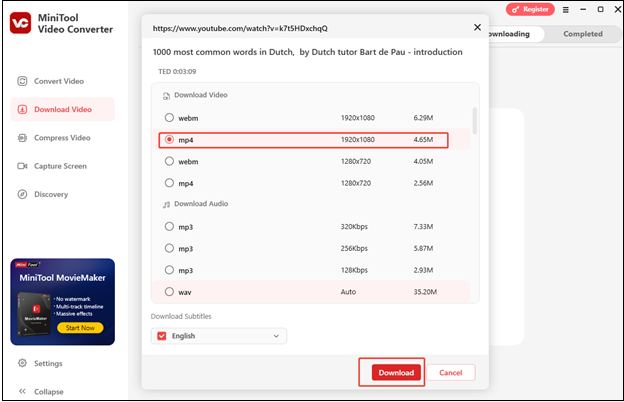The image size is (624, 402).
Task: Click the 6.29M file size value
Action: click(x=423, y=118)
